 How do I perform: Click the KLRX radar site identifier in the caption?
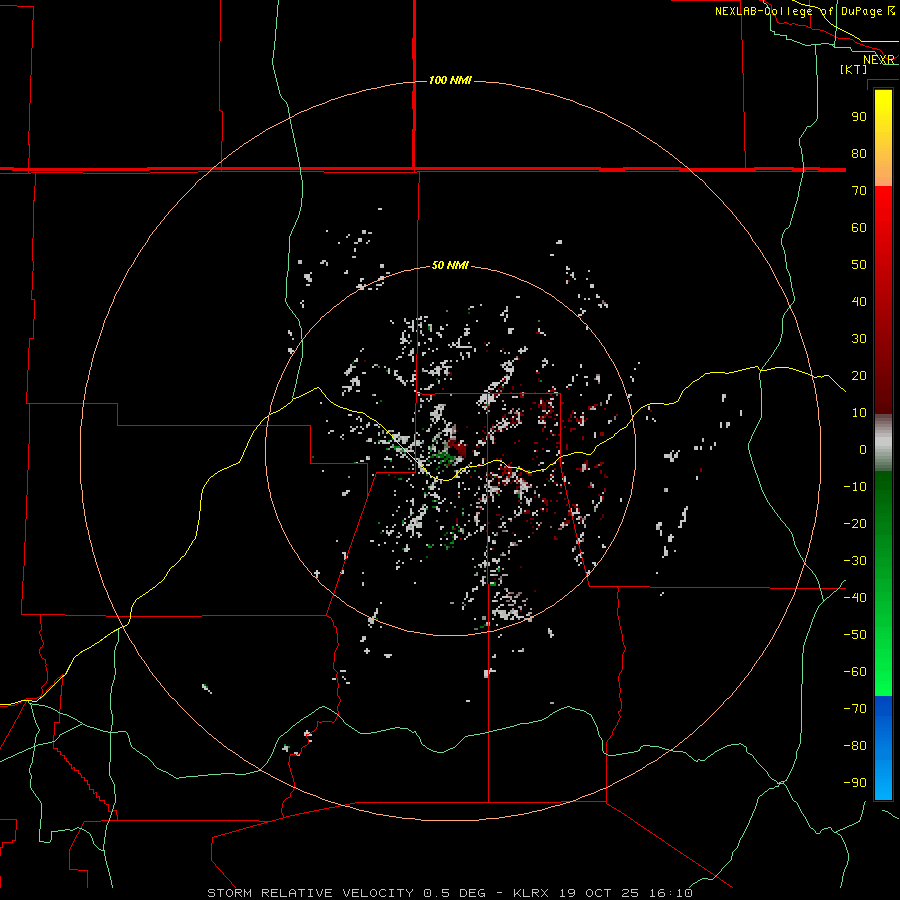531,893
